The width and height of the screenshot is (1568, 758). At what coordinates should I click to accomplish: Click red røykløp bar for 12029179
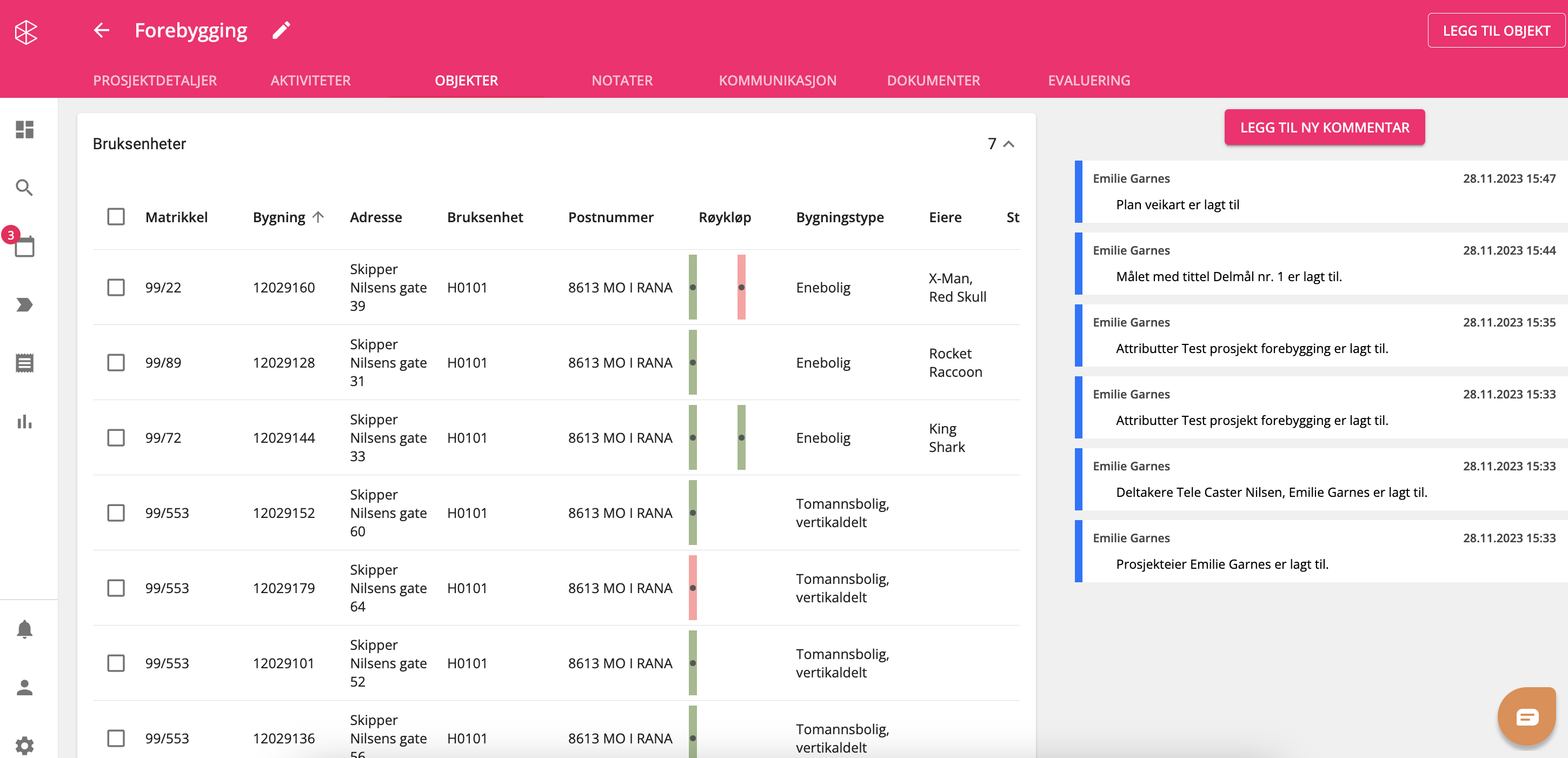tap(693, 588)
